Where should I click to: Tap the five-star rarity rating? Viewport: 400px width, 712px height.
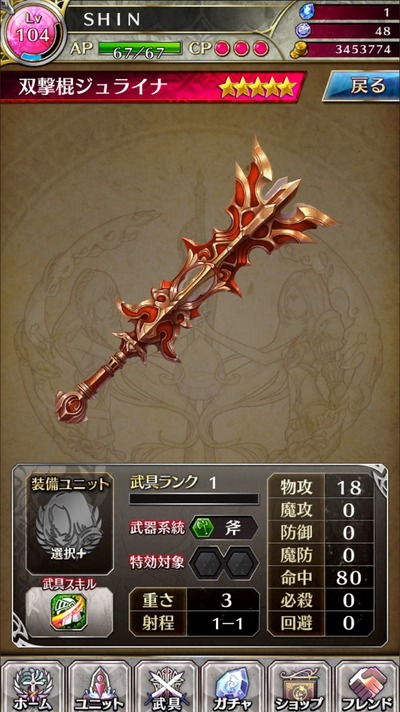(257, 88)
